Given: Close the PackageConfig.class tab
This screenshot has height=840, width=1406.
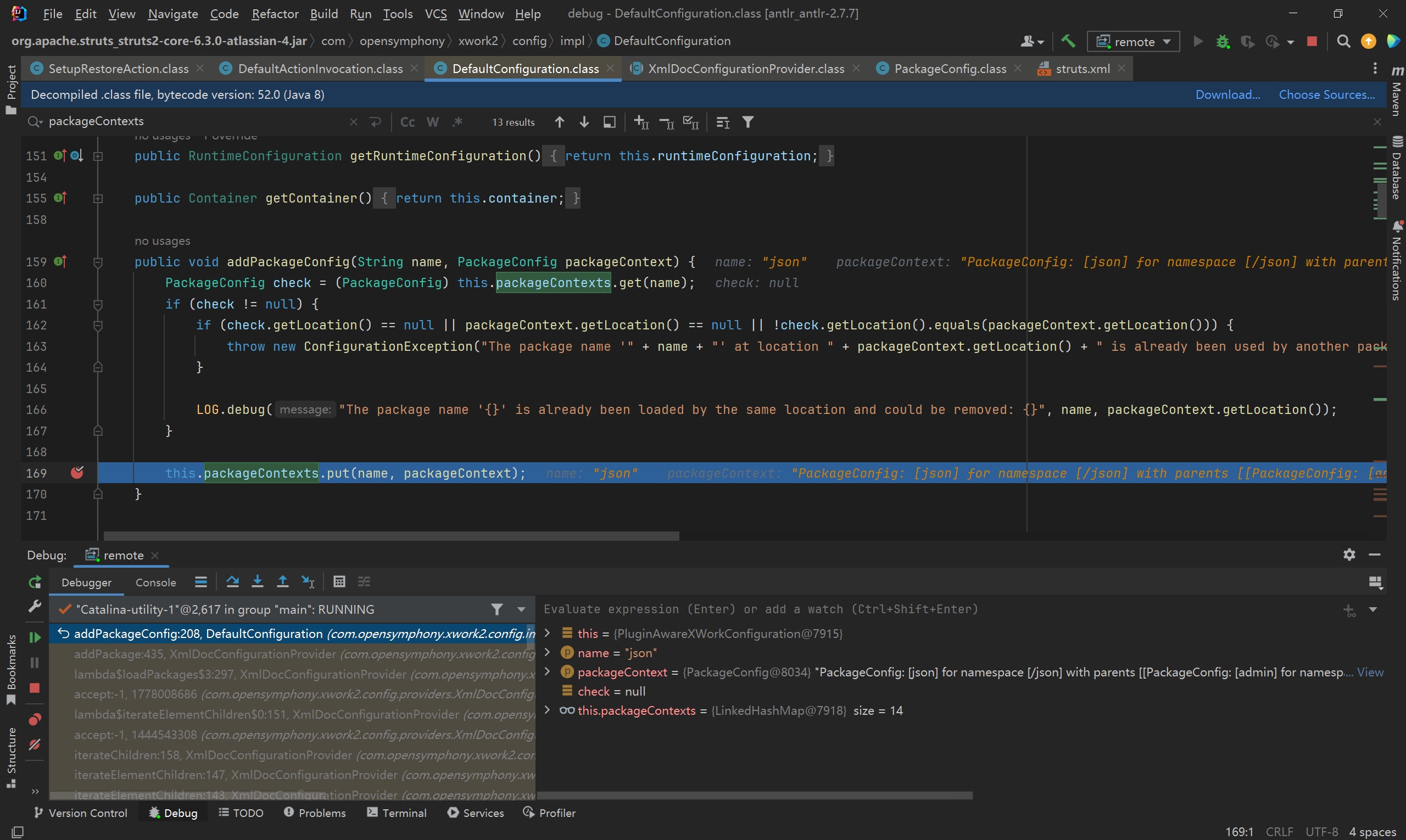Looking at the screenshot, I should (x=1018, y=69).
